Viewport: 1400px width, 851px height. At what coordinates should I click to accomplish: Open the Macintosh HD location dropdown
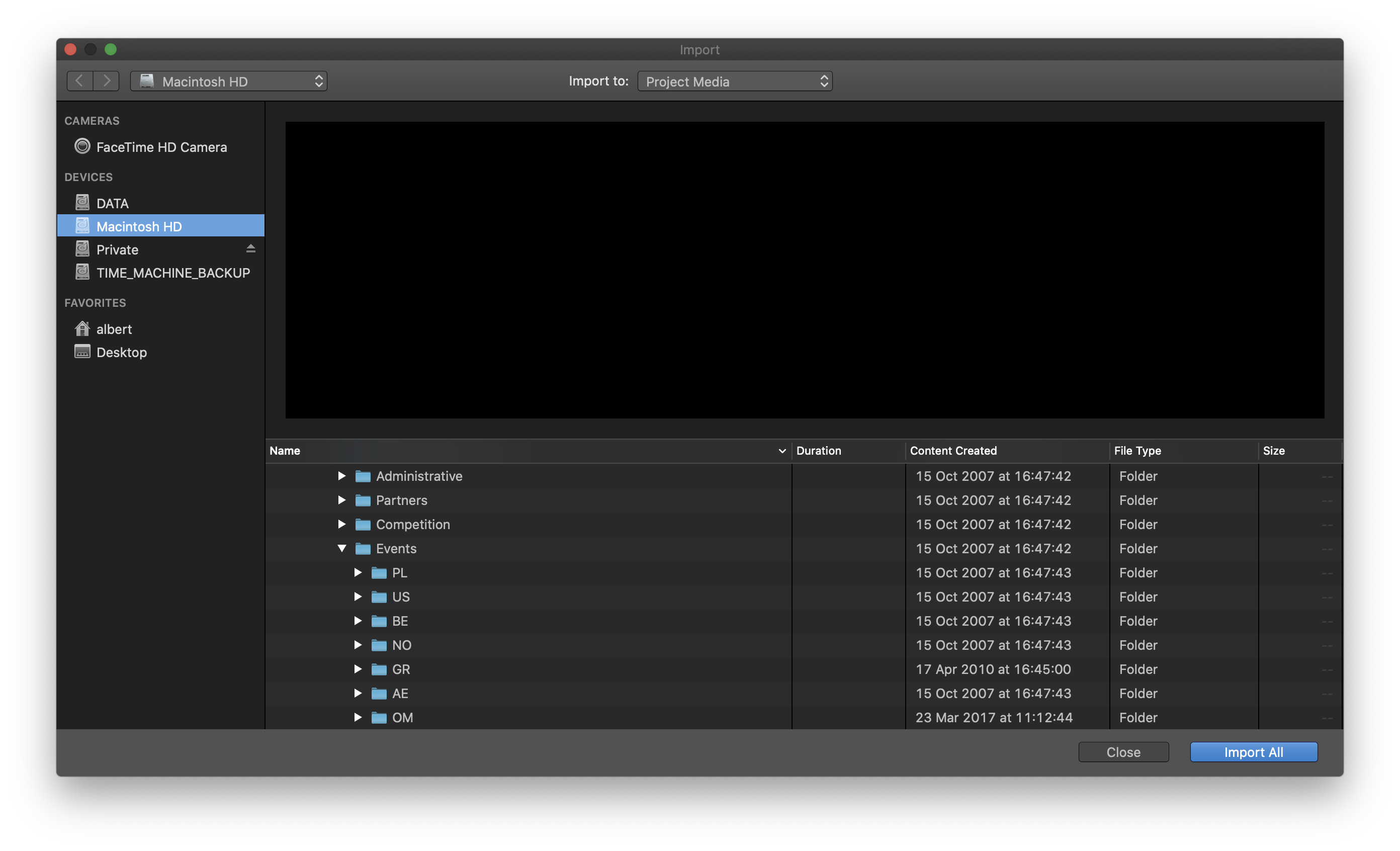pyautogui.click(x=228, y=81)
